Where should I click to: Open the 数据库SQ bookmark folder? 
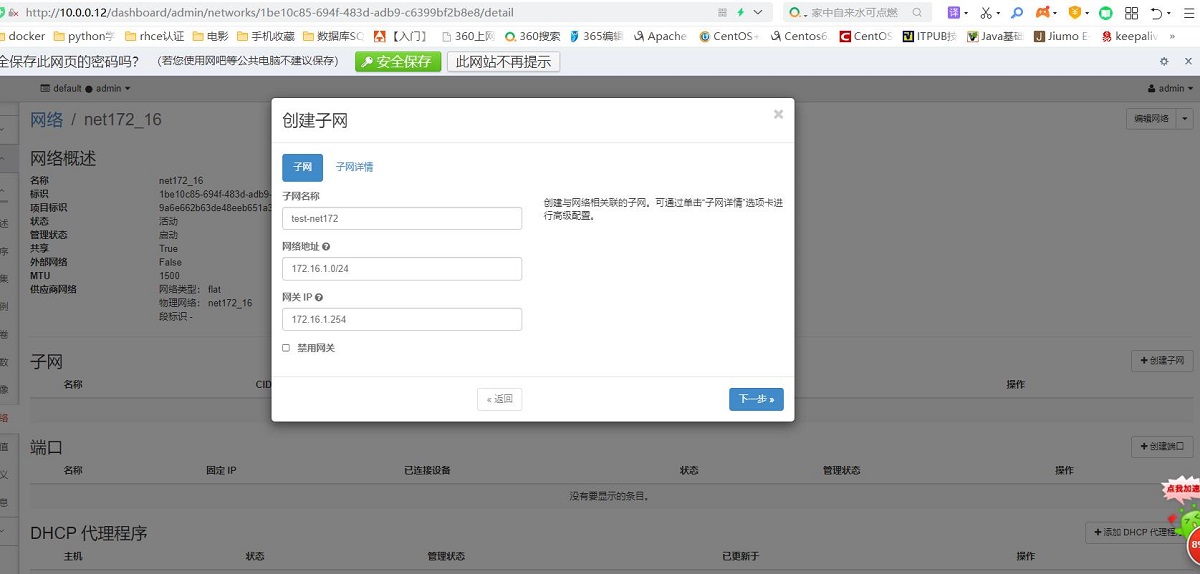click(333, 36)
